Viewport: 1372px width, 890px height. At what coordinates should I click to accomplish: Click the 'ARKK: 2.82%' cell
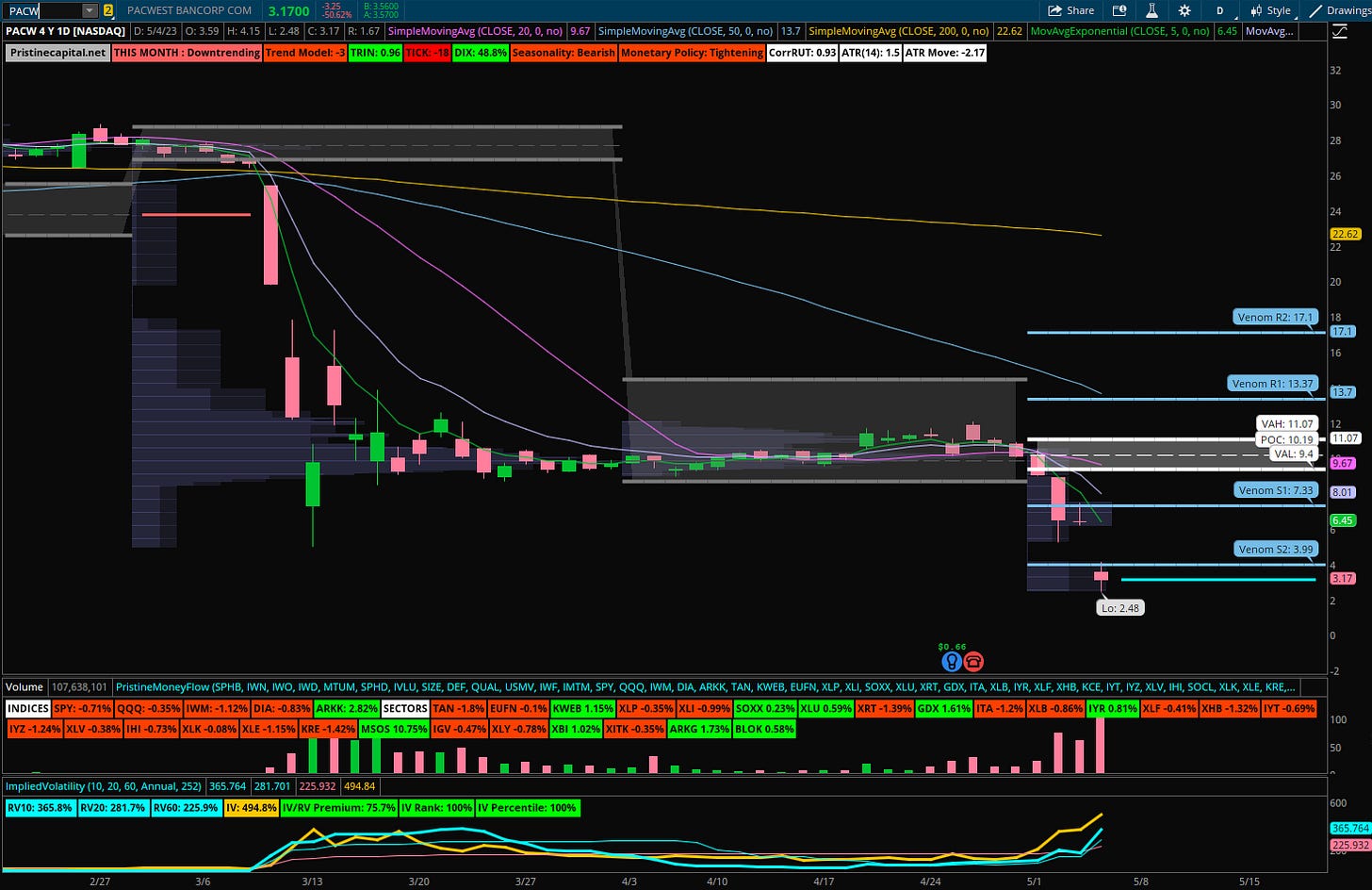346,708
